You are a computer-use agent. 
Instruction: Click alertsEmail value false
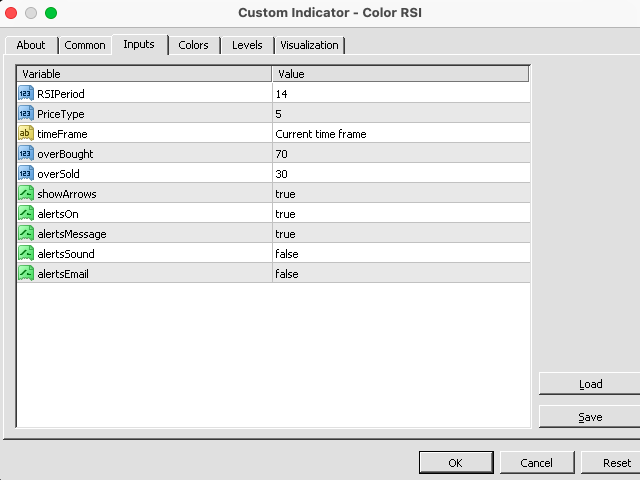click(x=287, y=274)
